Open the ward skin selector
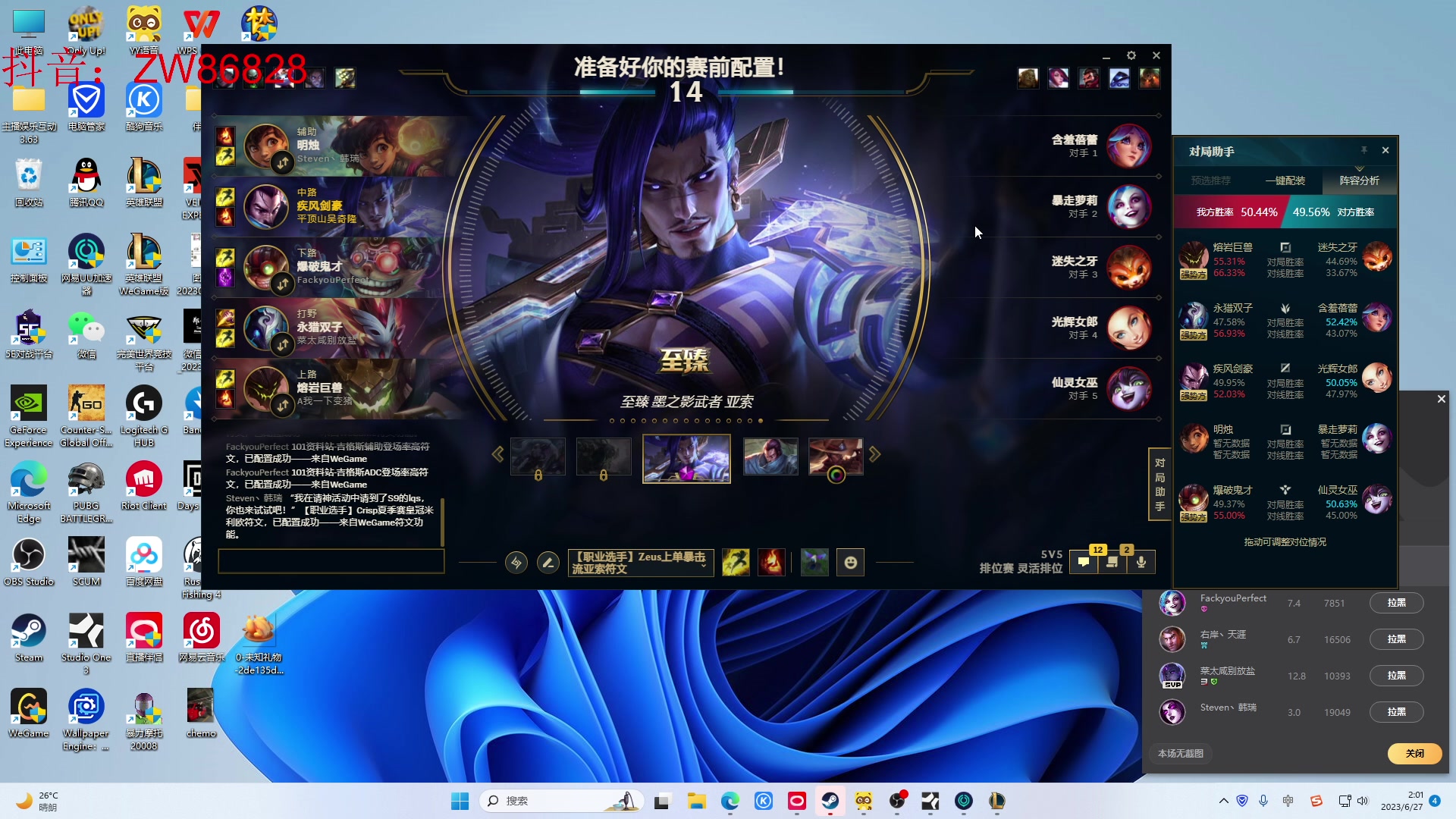 point(814,563)
